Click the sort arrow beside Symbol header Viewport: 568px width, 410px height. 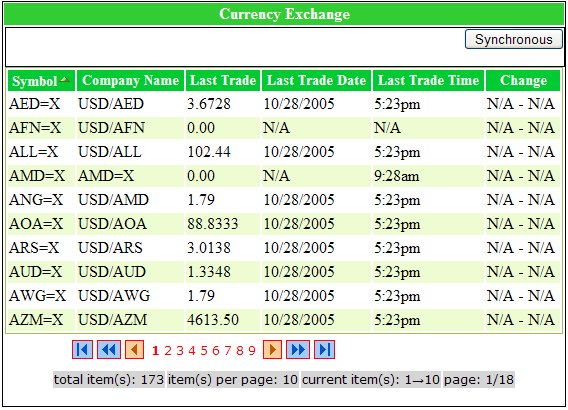point(65,79)
